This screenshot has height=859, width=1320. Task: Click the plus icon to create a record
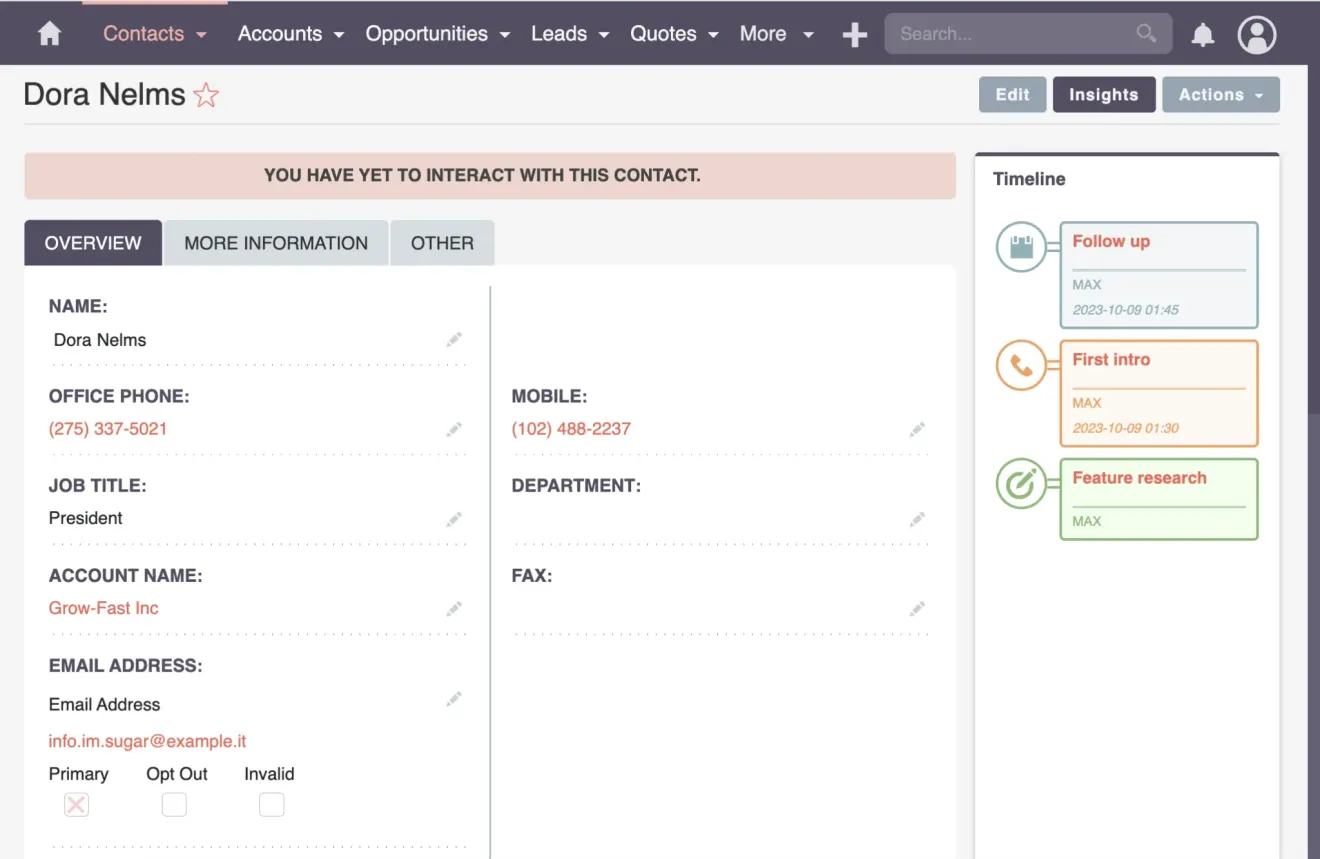[855, 33]
